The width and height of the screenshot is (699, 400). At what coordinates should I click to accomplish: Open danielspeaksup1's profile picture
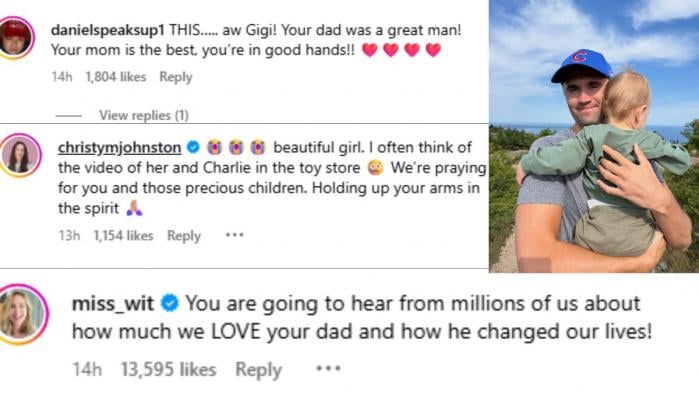click(19, 37)
